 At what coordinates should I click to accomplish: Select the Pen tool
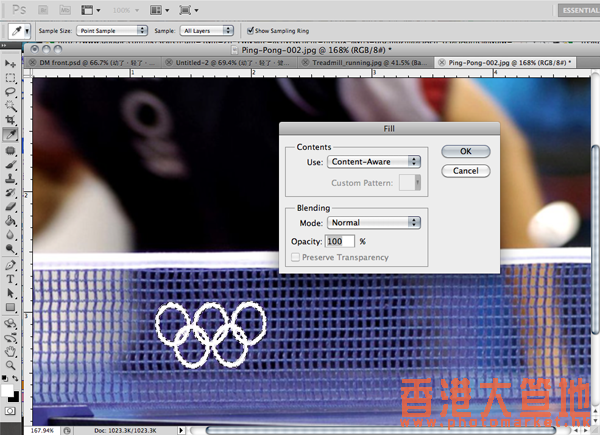point(10,265)
